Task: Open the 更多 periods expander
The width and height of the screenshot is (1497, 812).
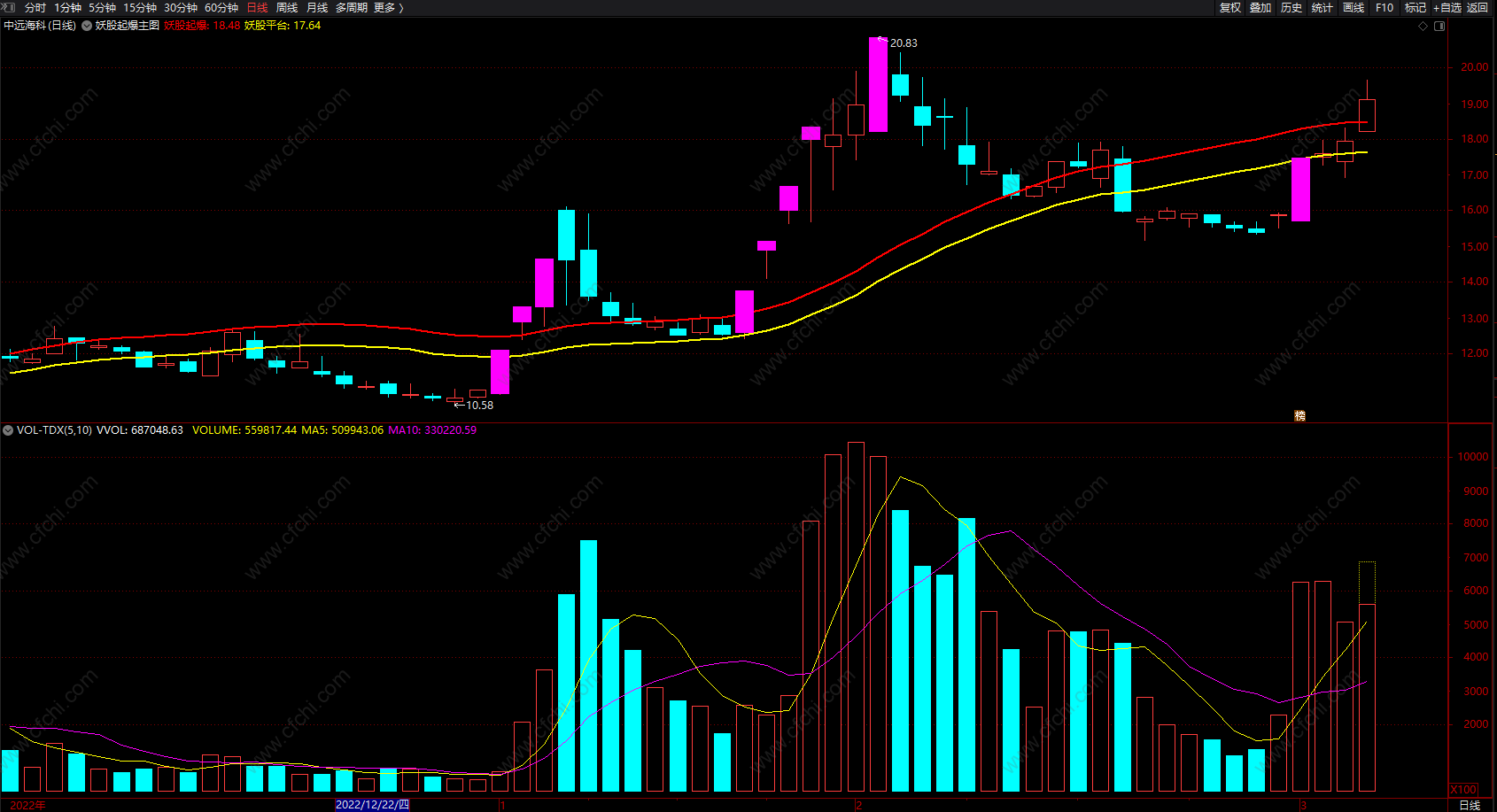Action: pos(389,7)
